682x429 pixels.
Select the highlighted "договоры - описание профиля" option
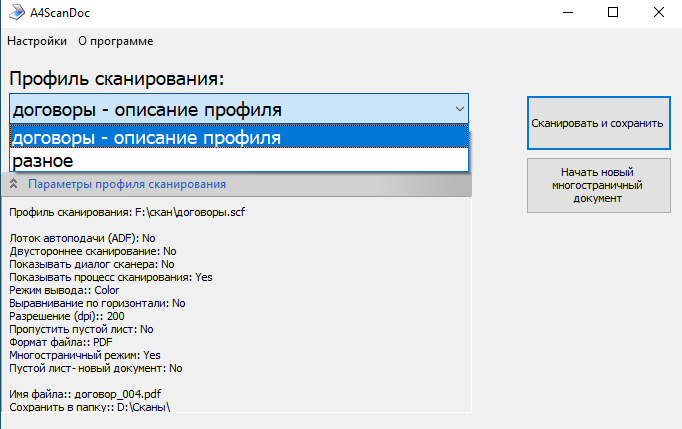(238, 137)
